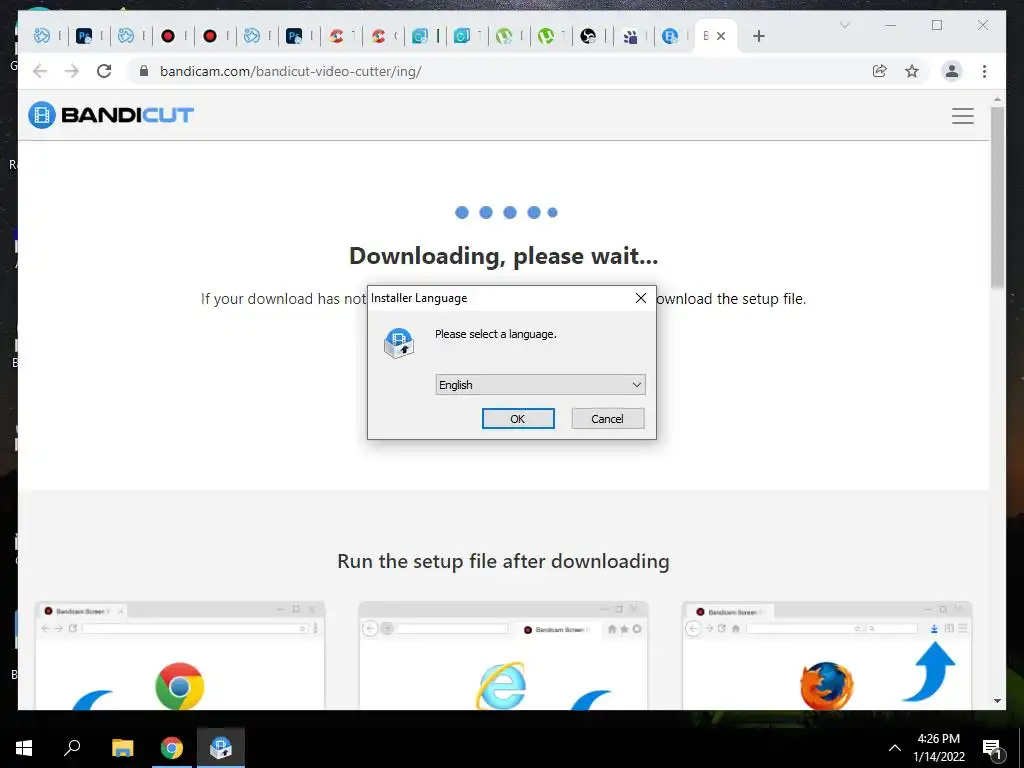Click OK in Installer Language dialog
Viewport: 1024px width, 768px height.
click(518, 419)
